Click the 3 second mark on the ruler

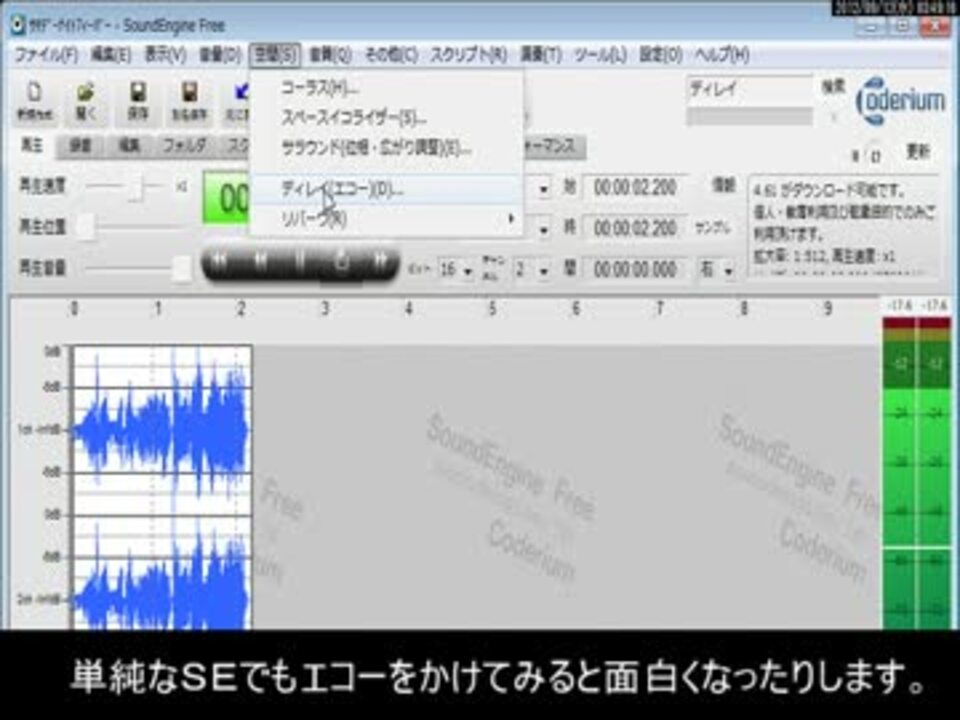pos(325,309)
